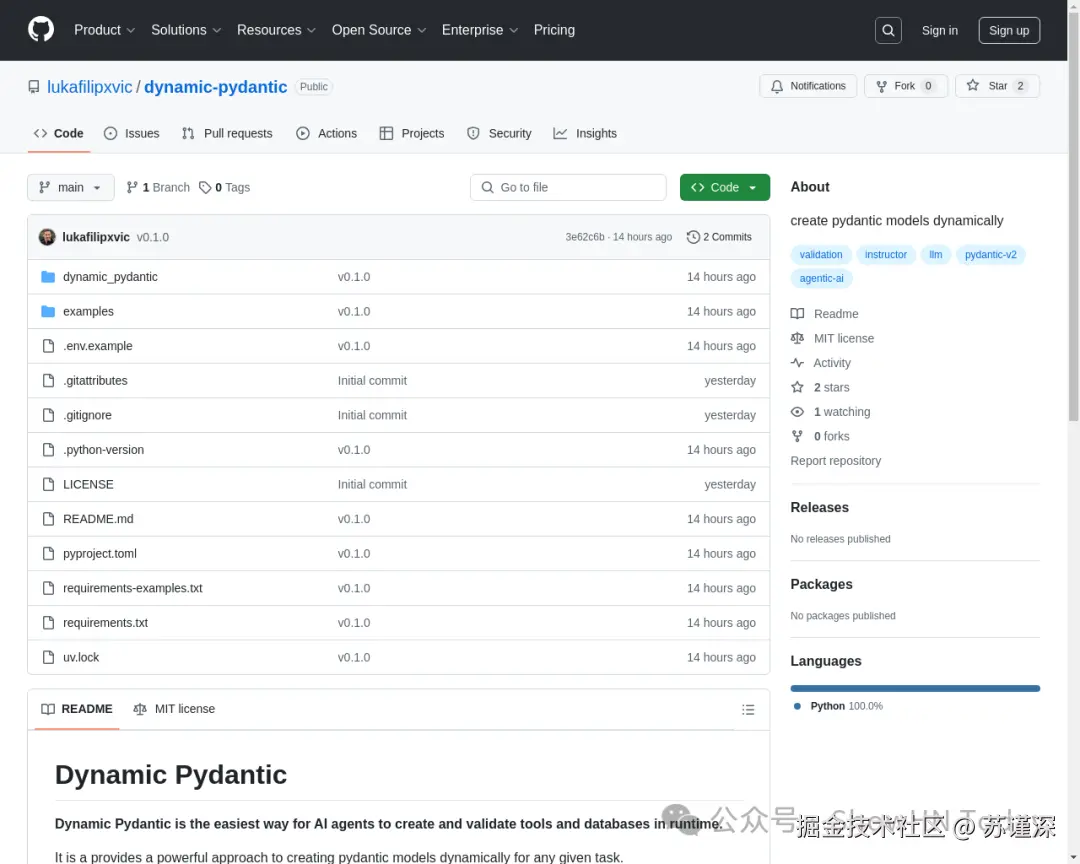1080x864 pixels.
Task: Switch to the Security tab
Action: [x=499, y=134]
